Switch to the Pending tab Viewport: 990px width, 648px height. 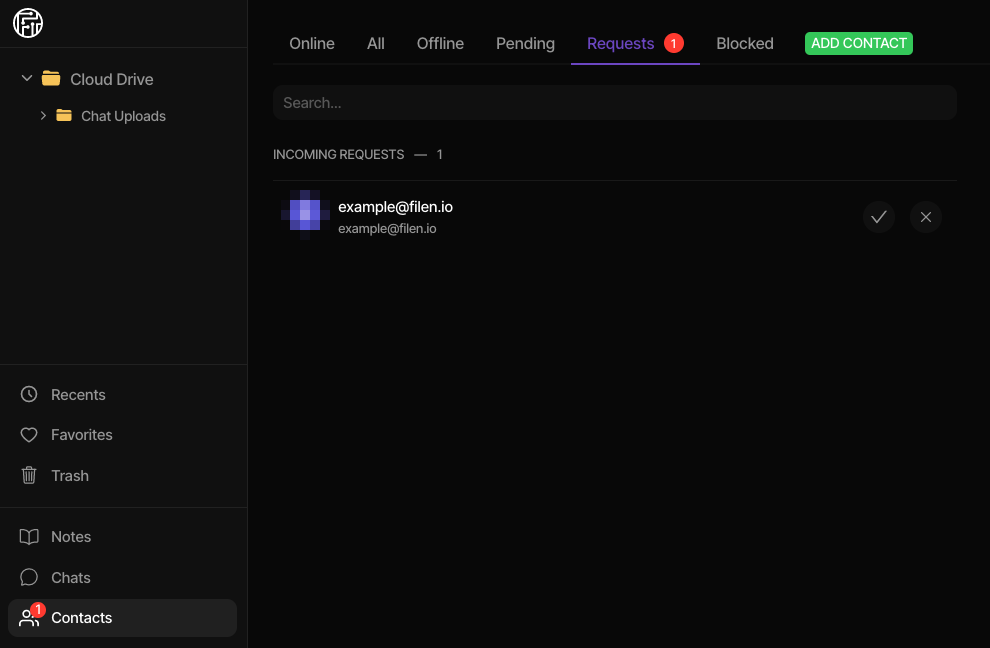click(x=525, y=44)
